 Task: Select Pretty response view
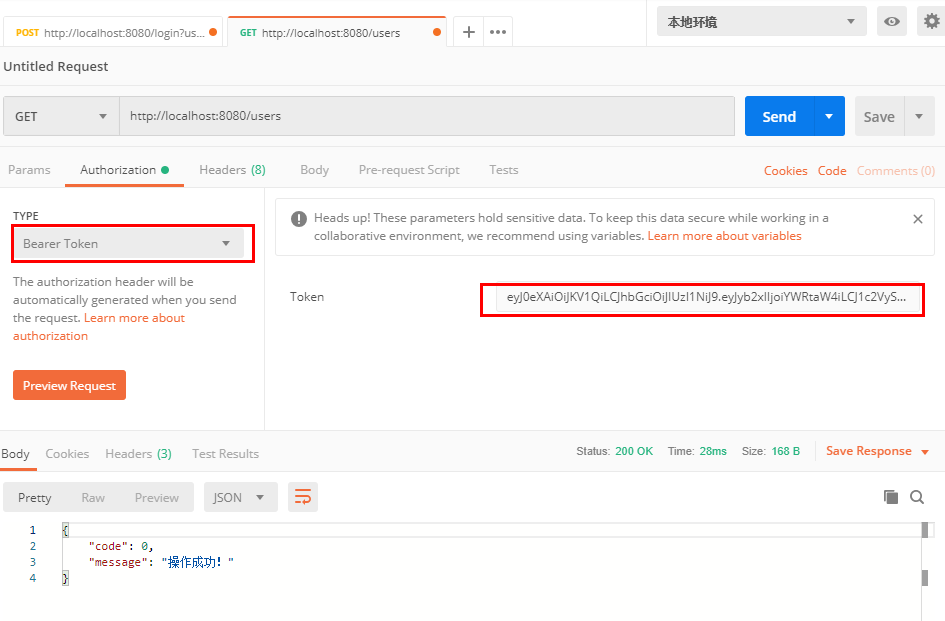(34, 497)
